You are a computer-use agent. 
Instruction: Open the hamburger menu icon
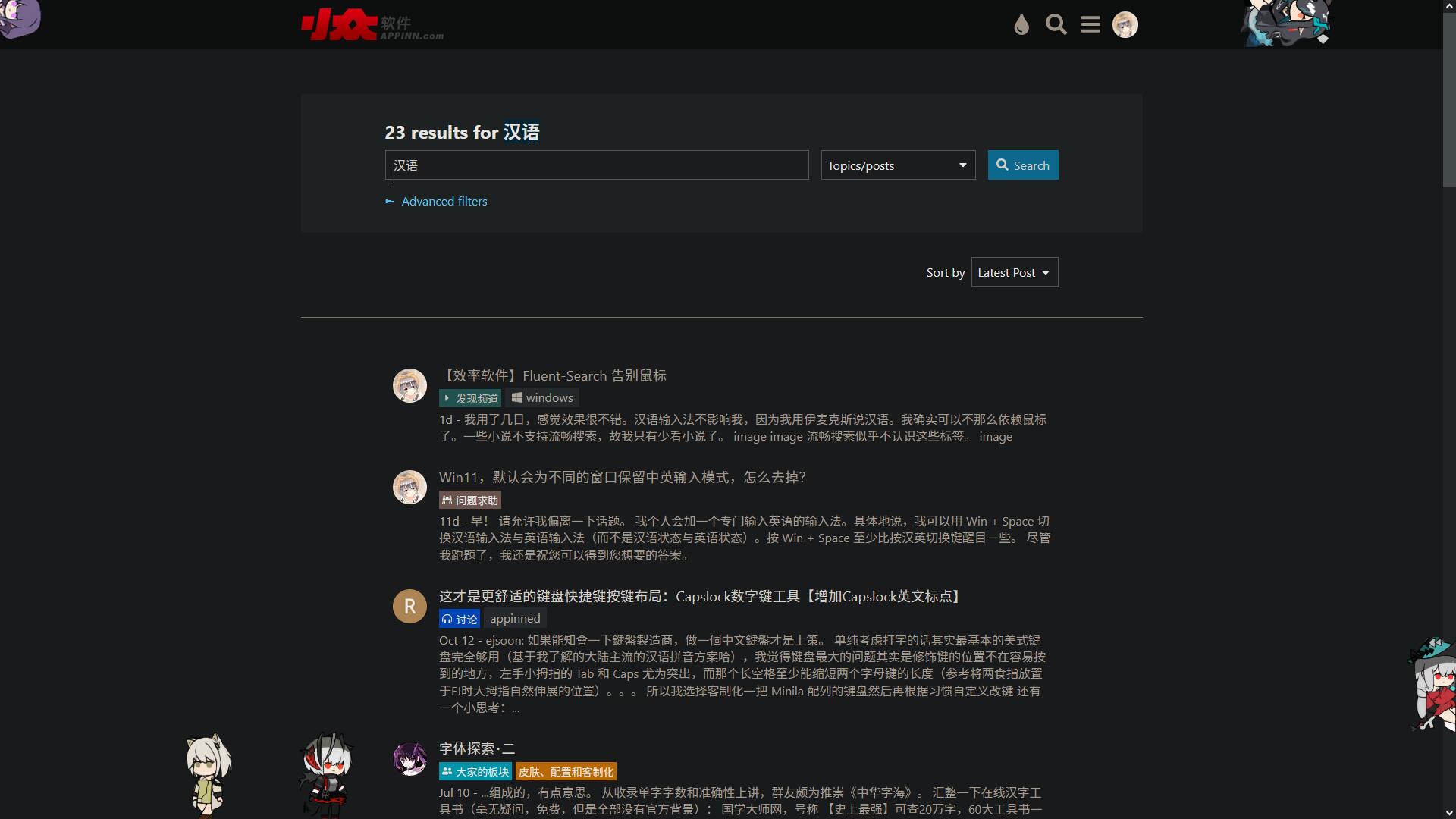tap(1090, 25)
